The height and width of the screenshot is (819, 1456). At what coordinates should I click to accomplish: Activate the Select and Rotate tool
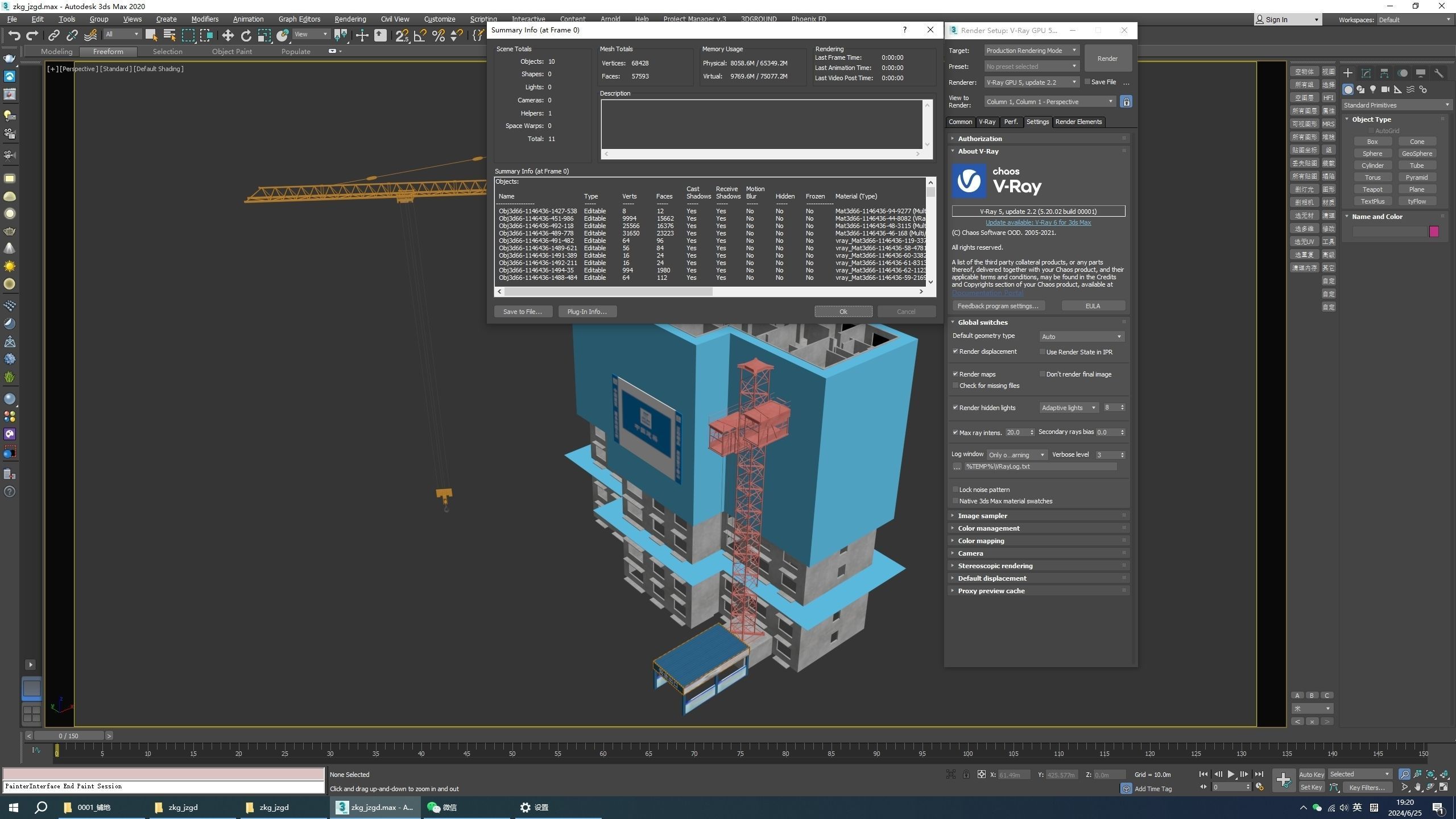click(246, 35)
